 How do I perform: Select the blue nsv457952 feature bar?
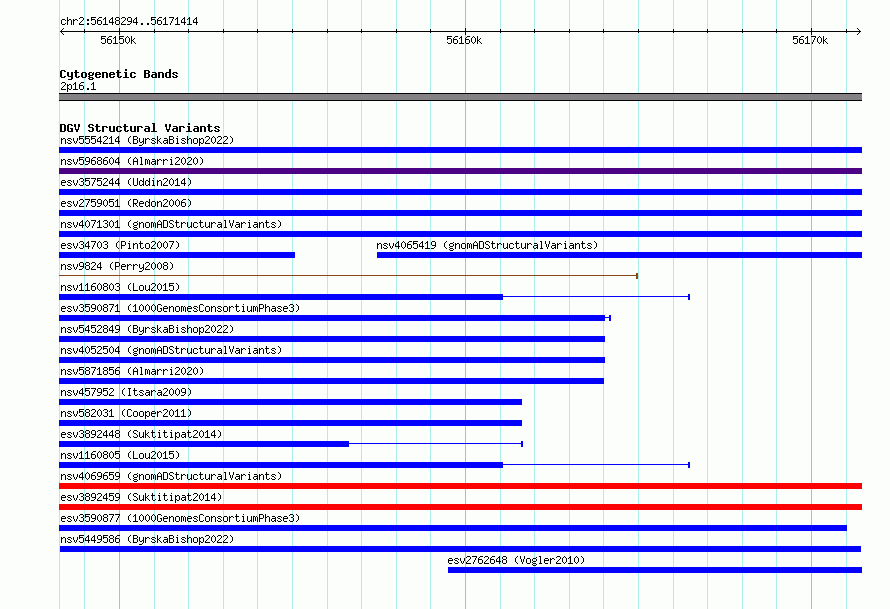291,402
